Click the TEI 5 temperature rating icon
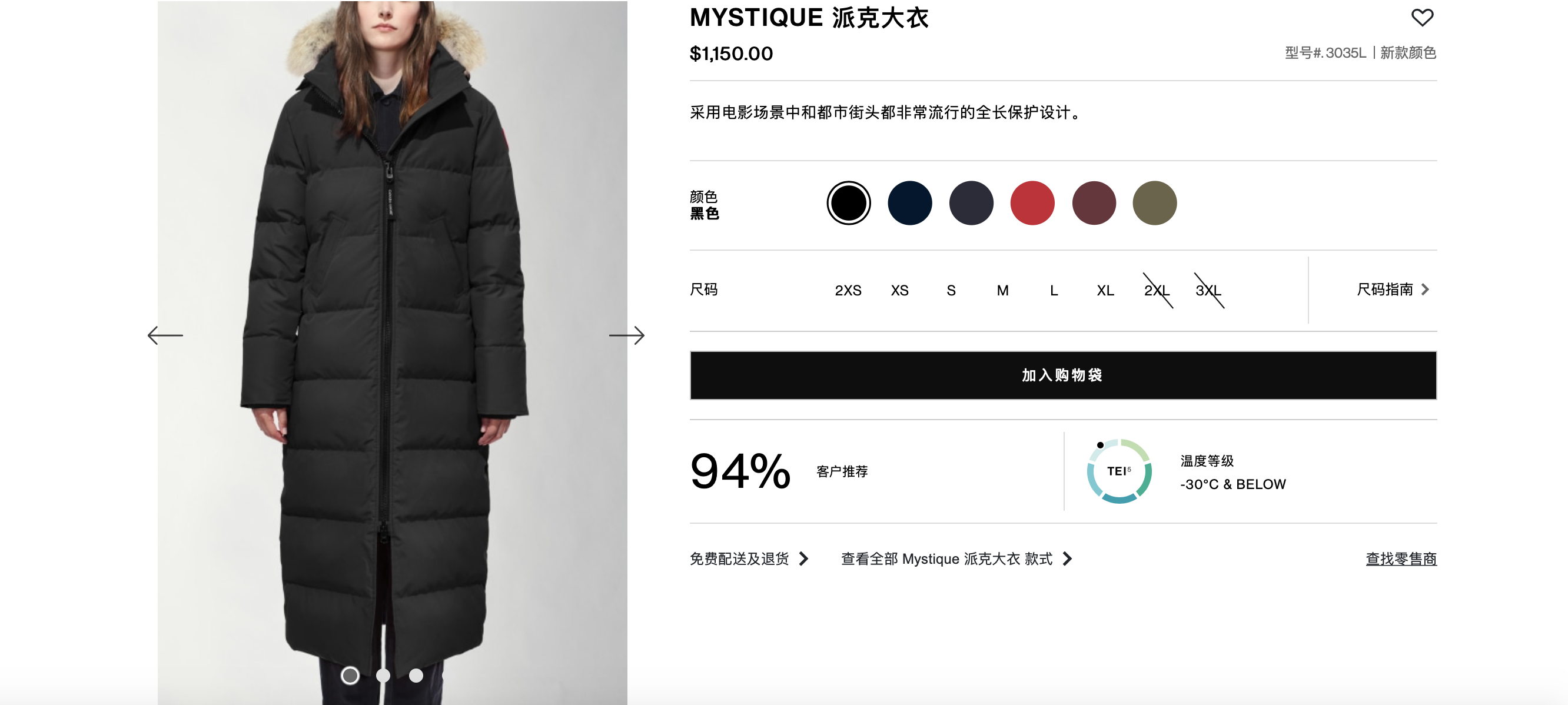 pyautogui.click(x=1119, y=471)
